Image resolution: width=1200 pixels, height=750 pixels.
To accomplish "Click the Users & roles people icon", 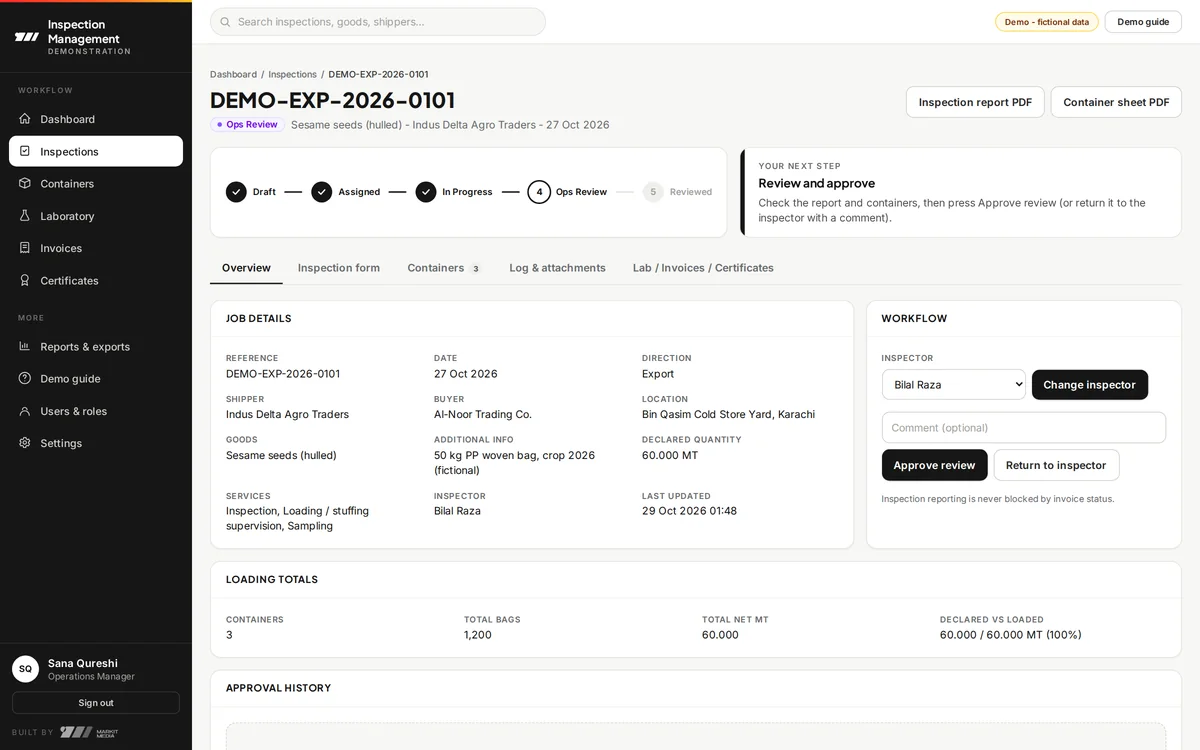I will click(25, 411).
